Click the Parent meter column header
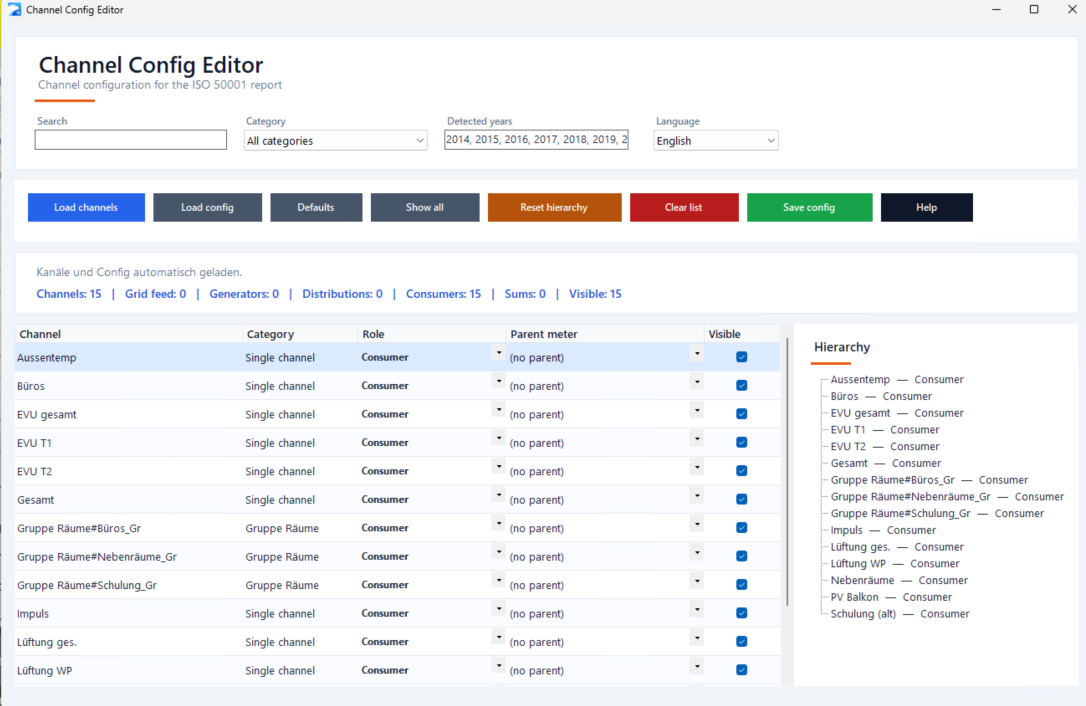The image size is (1086, 706). pos(605,334)
